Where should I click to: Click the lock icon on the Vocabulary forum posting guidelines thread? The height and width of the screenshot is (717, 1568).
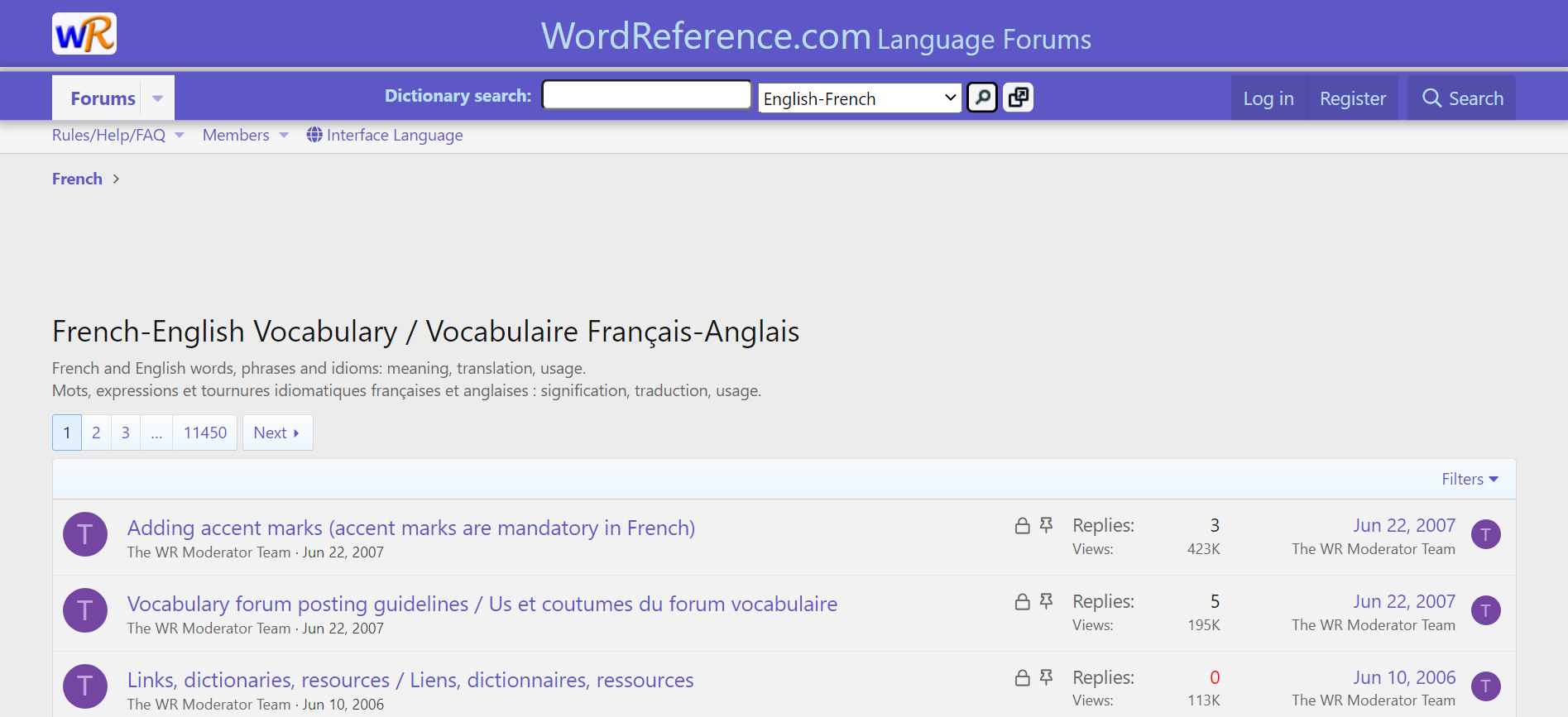1023,602
